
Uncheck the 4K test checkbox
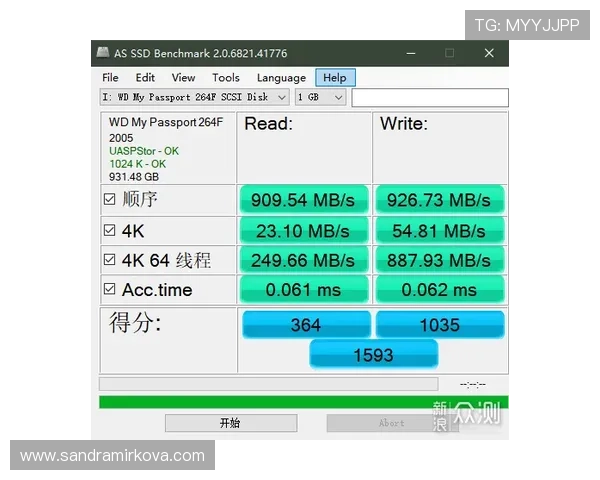(x=110, y=231)
